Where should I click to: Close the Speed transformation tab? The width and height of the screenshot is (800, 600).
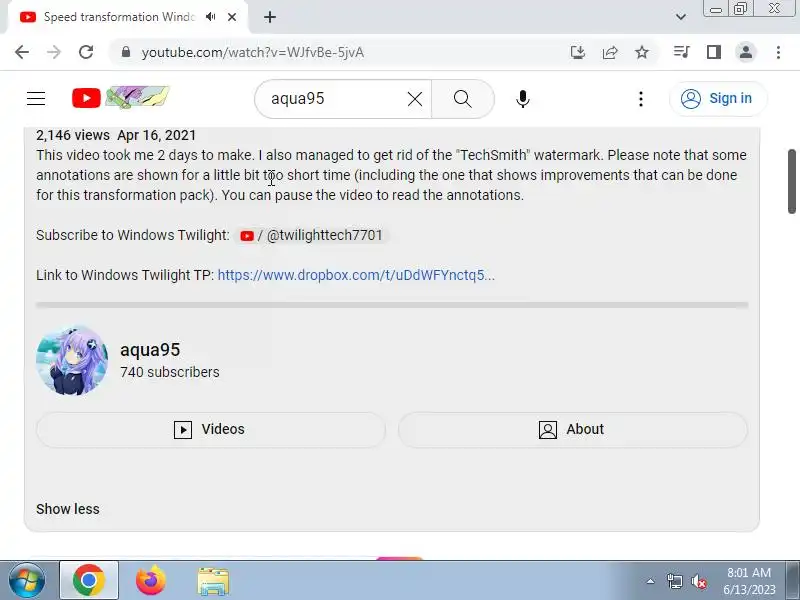click(232, 17)
